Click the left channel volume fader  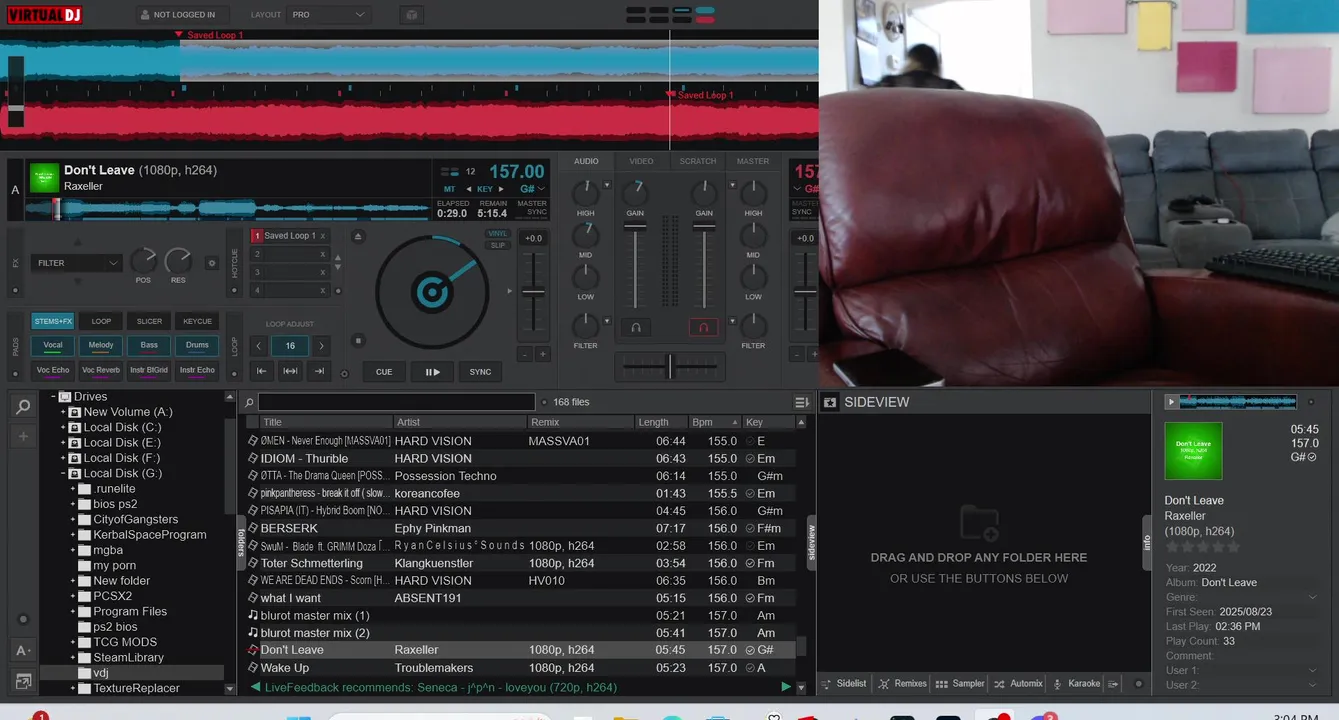635,226
